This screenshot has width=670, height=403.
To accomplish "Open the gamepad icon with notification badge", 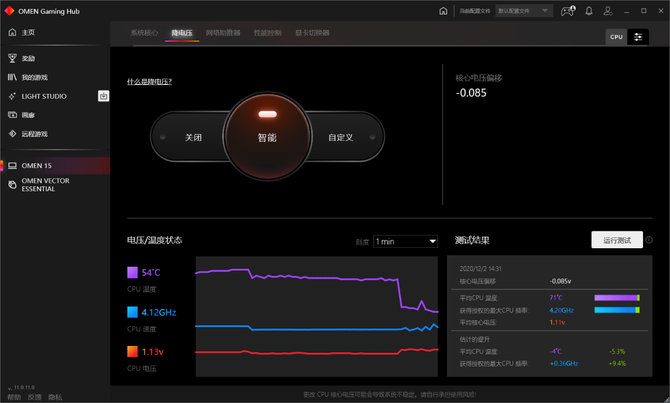I will click(568, 11).
